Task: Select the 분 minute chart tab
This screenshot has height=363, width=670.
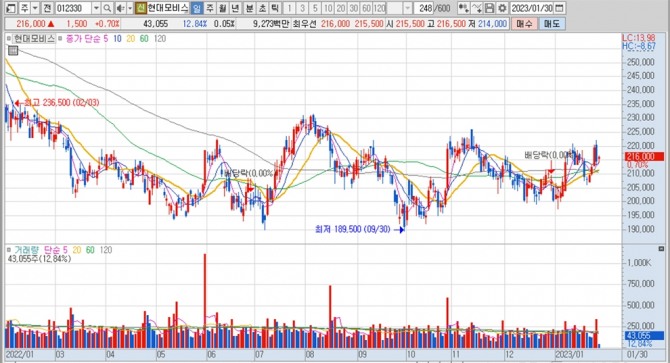Action: (250, 8)
